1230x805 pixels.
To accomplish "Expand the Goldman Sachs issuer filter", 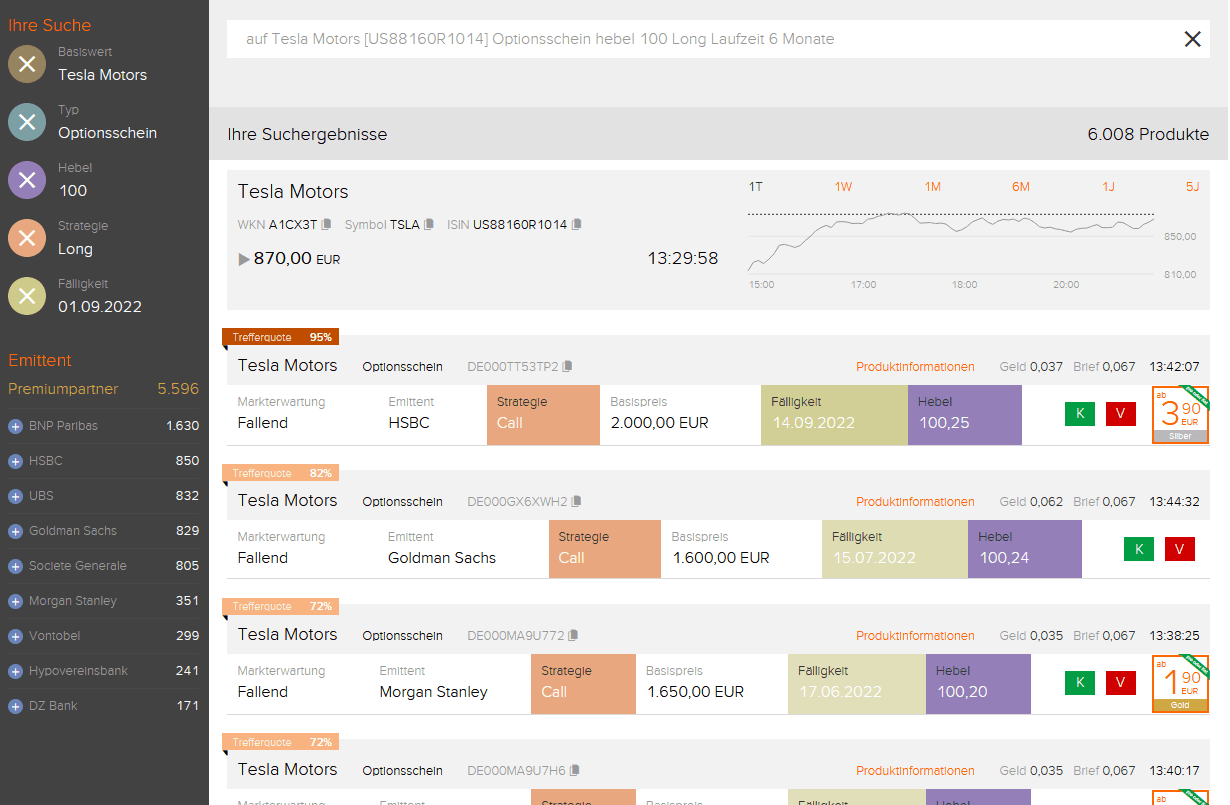I will 15,531.
